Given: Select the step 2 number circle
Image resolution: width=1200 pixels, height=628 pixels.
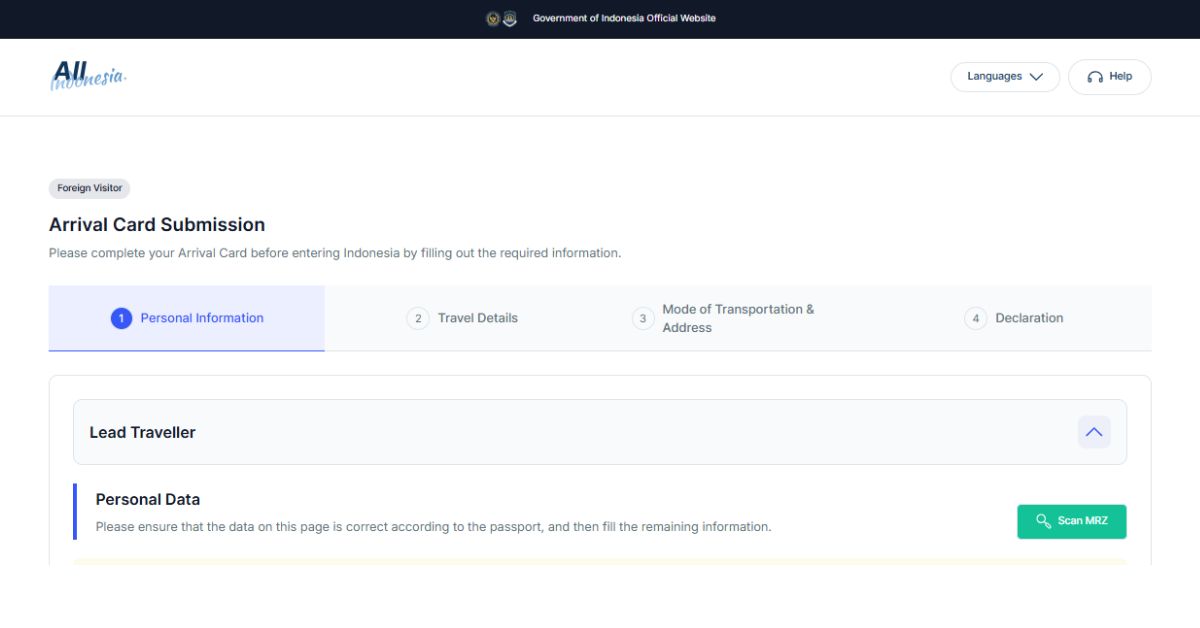Looking at the screenshot, I should click(417, 318).
